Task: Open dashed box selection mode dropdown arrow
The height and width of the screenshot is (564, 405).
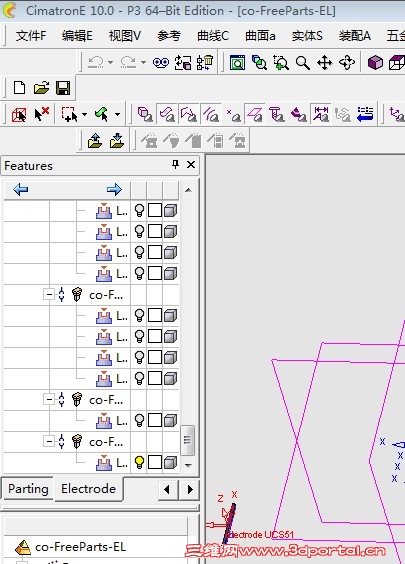Action: [x=85, y=114]
